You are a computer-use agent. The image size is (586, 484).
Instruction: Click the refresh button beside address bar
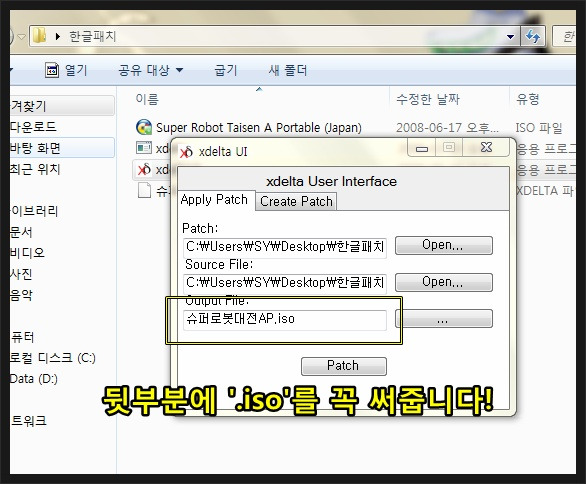pyautogui.click(x=533, y=36)
